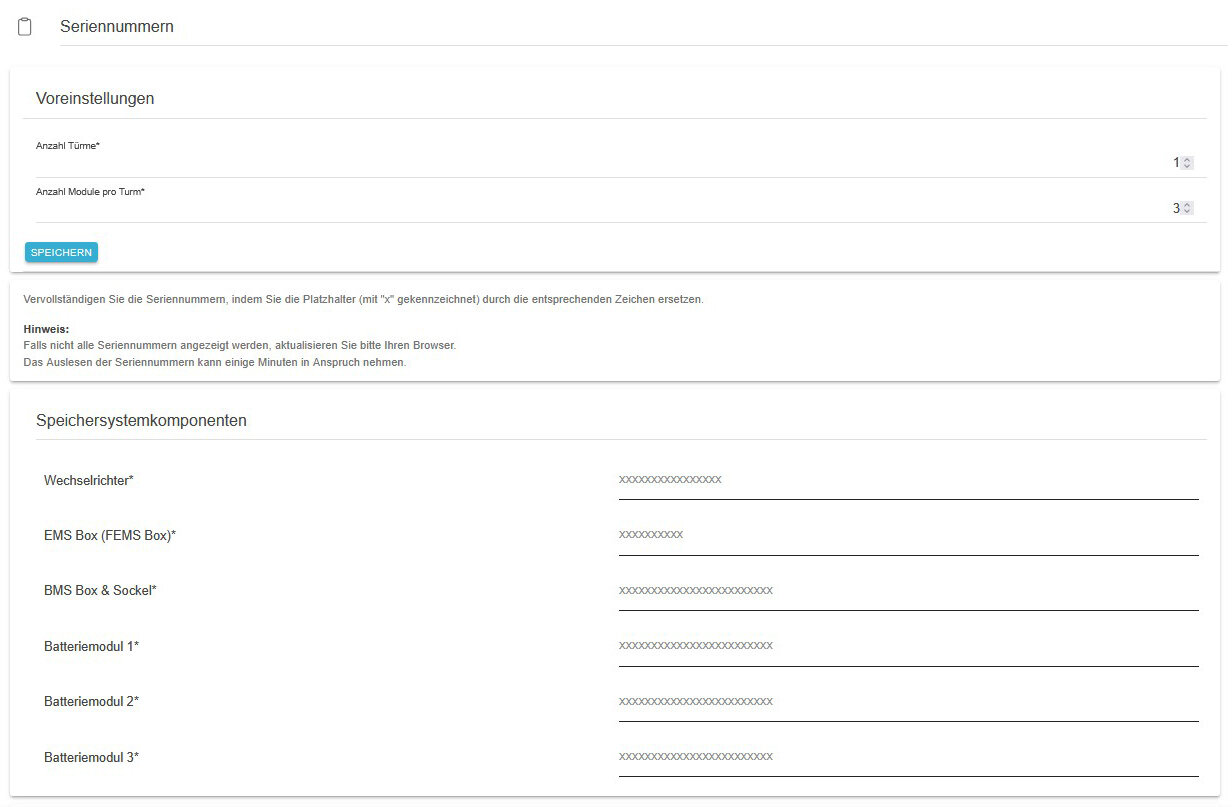Viewport: 1232px width, 807px height.
Task: Click the Speichersystemkomponenten section heading
Action: click(x=141, y=420)
